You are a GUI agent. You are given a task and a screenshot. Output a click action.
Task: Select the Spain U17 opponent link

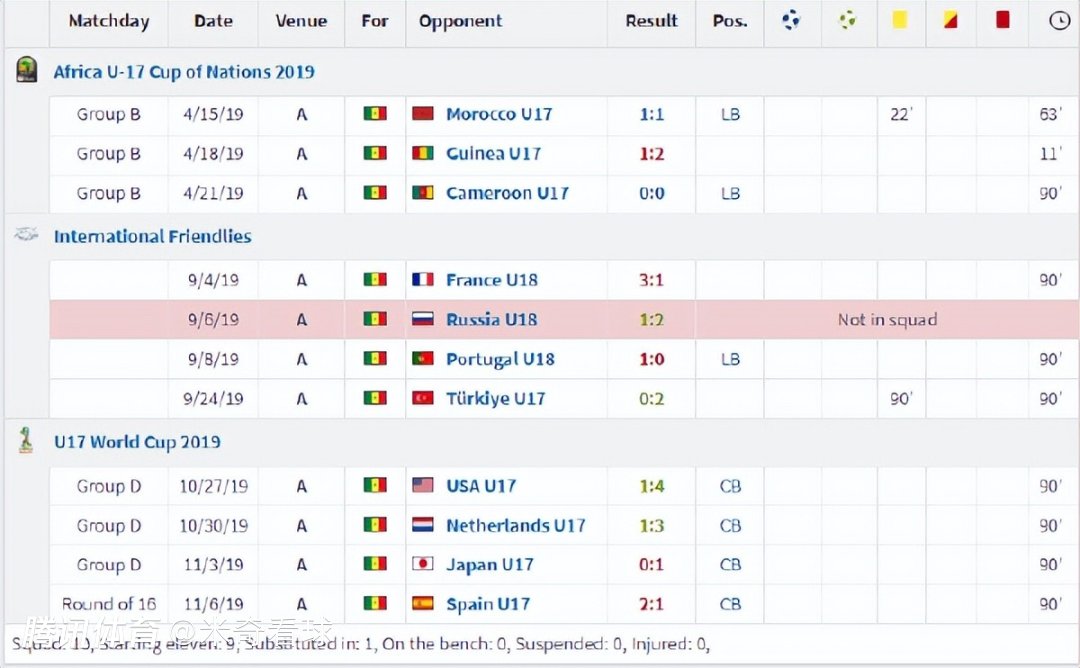[x=488, y=604]
